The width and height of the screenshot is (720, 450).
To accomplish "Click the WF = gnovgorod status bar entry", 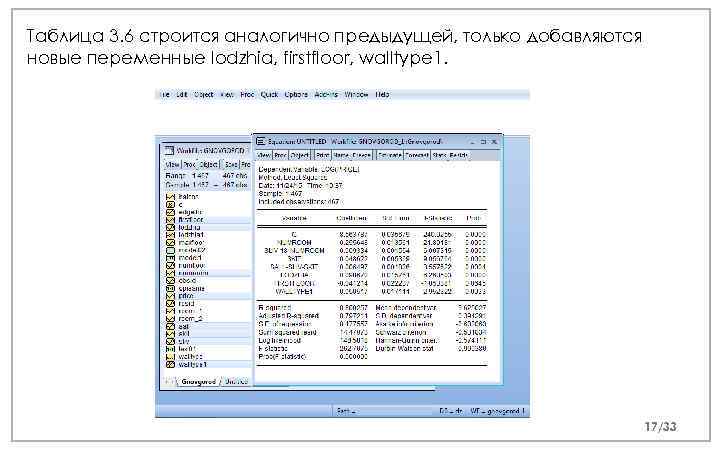I will point(497,411).
